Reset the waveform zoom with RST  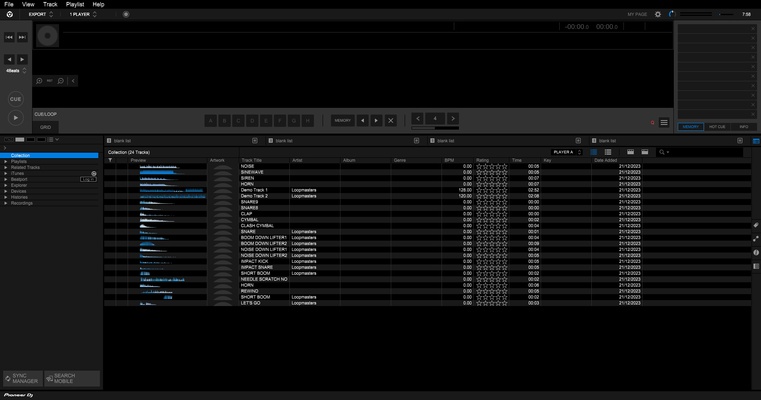point(50,81)
